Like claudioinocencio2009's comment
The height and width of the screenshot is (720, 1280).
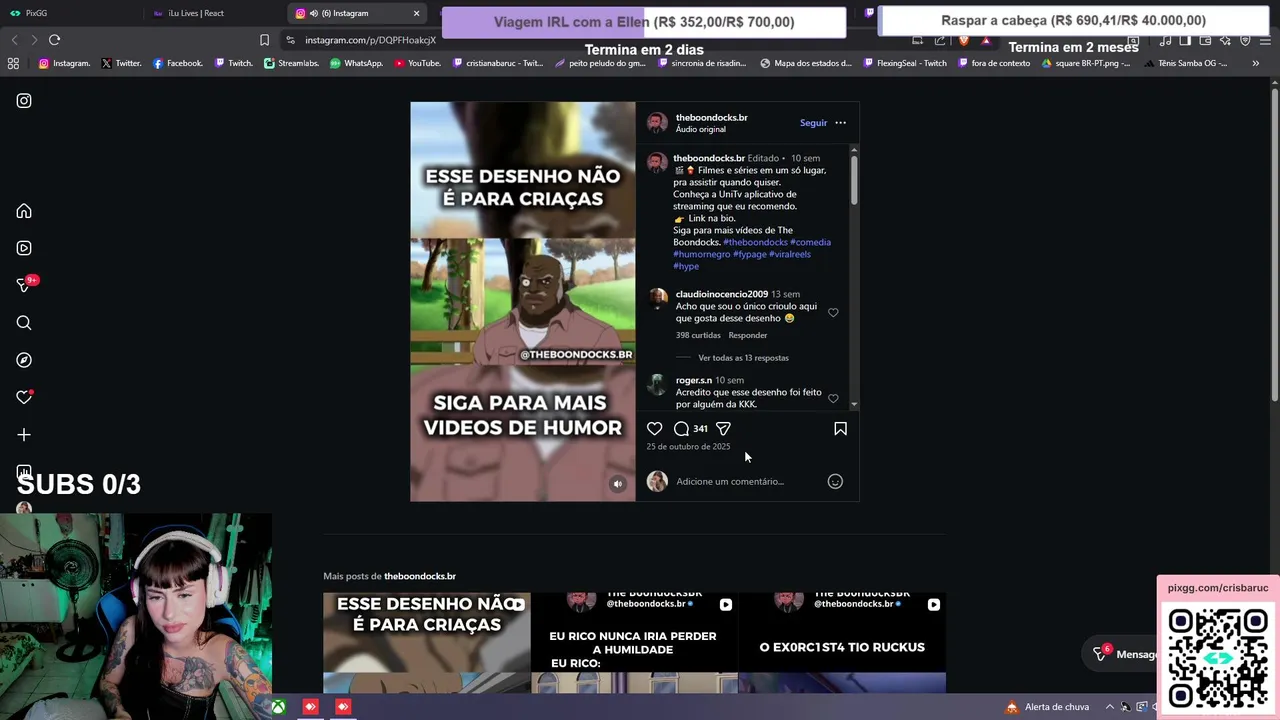click(x=833, y=313)
